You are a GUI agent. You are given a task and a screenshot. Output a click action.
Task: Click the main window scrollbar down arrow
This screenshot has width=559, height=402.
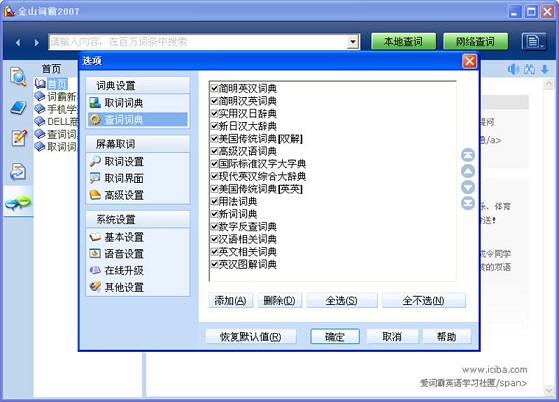(x=548, y=391)
